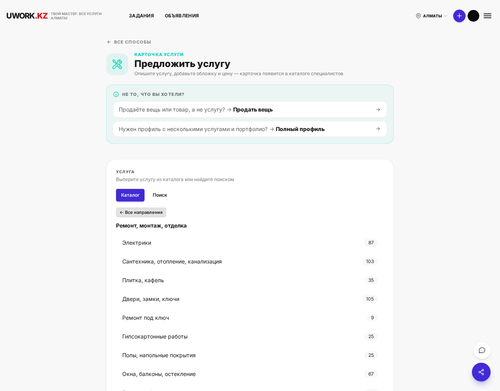Click the UWORK.KZ logo

click(27, 16)
